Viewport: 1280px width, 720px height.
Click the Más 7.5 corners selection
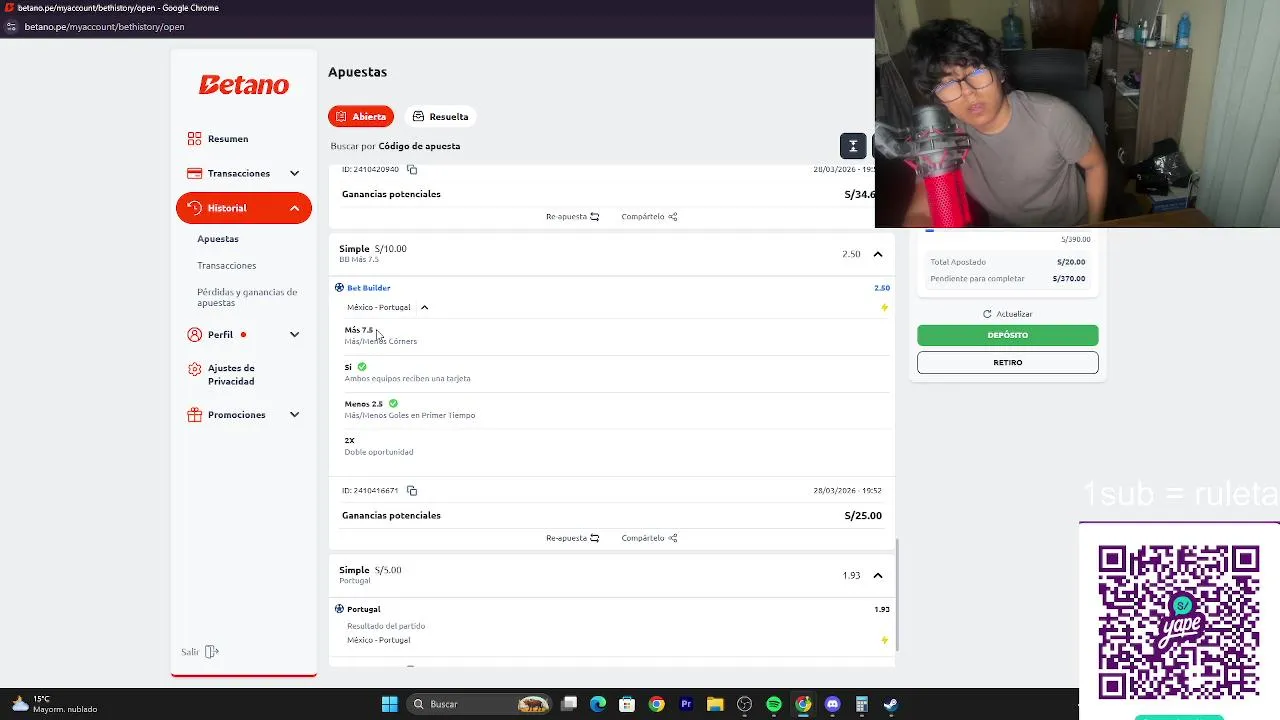(358, 330)
